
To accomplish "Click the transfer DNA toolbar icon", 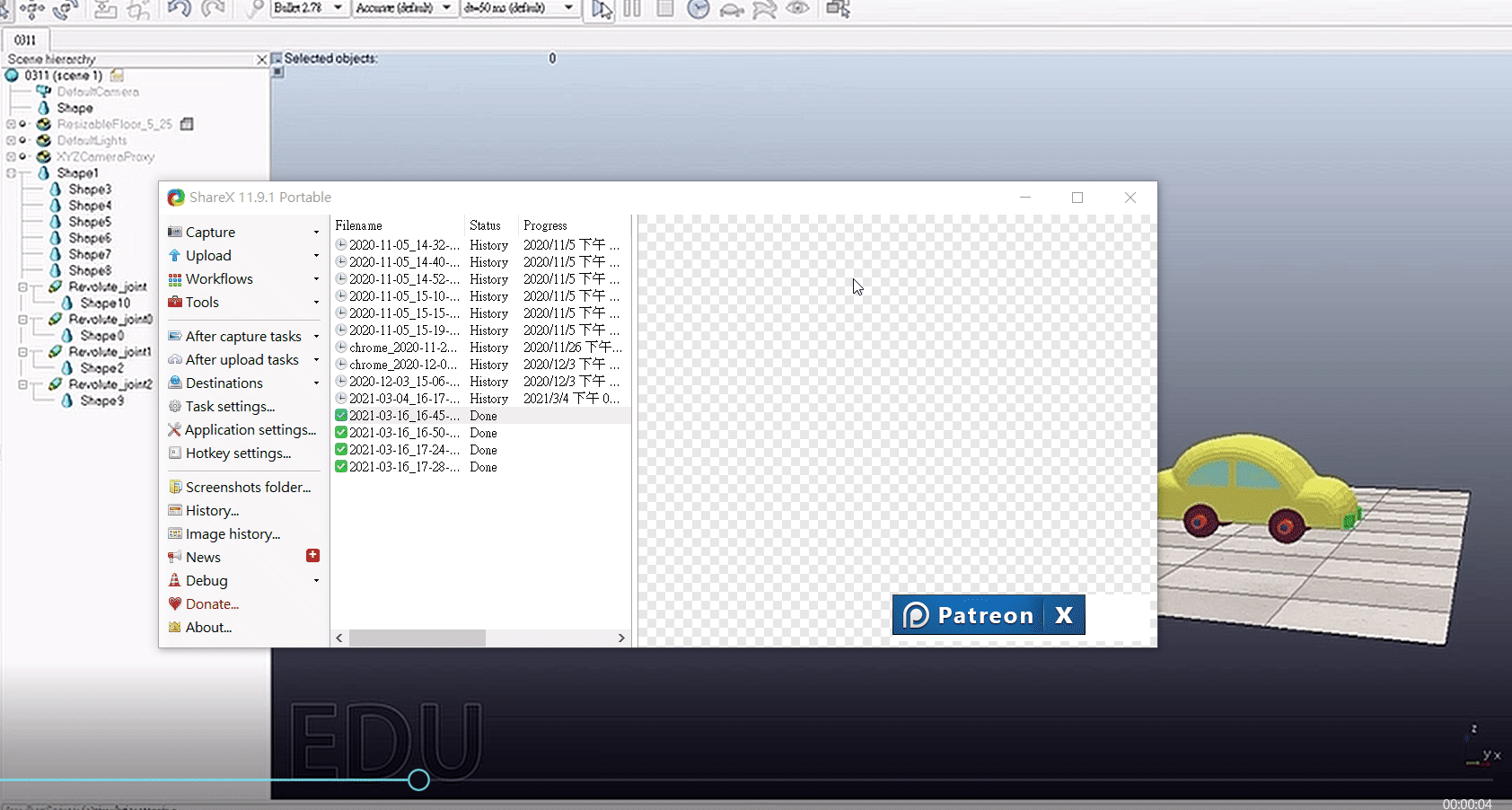I will click(139, 10).
